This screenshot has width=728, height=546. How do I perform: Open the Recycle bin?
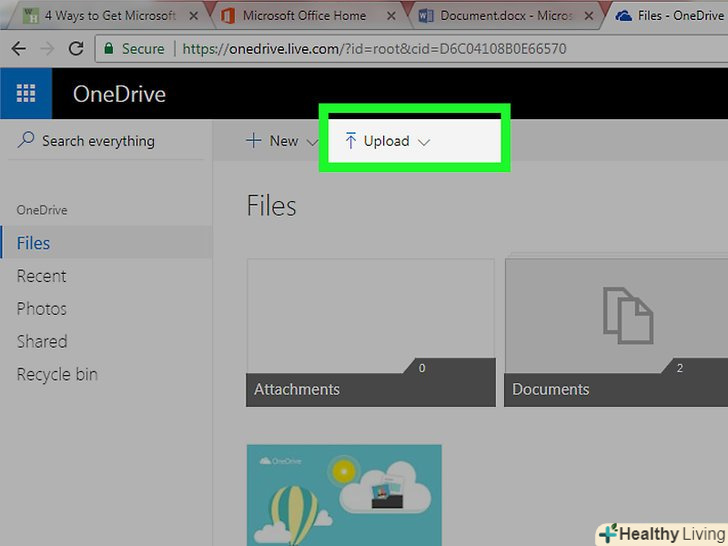[x=57, y=374]
